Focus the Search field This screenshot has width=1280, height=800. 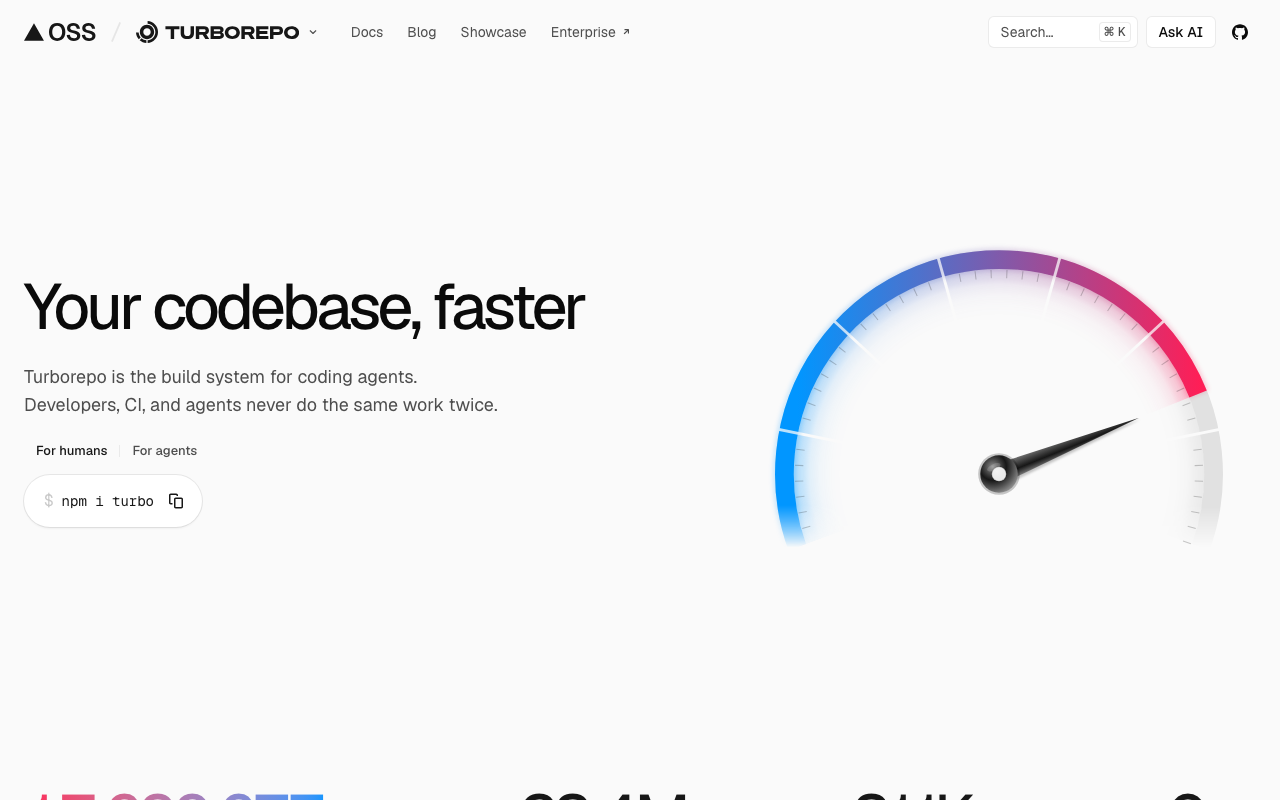pyautogui.click(x=1063, y=32)
